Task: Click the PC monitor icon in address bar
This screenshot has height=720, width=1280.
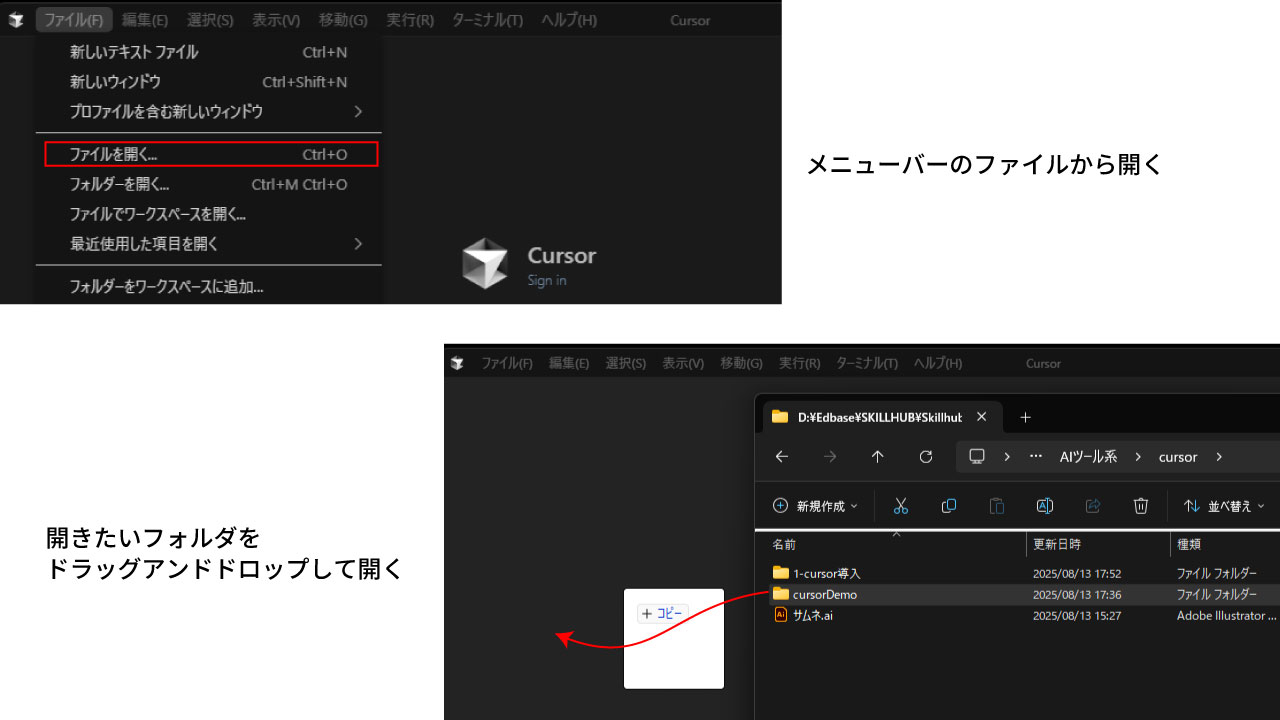Action: 977,456
